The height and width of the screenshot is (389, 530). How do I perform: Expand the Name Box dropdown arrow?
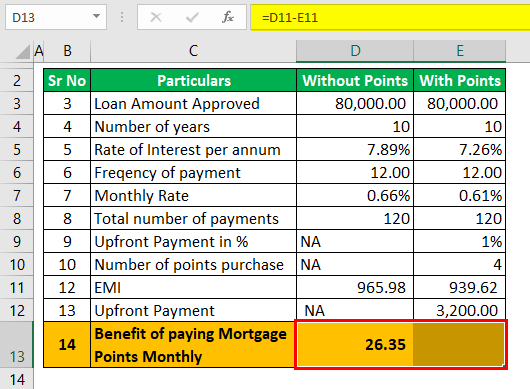click(x=96, y=16)
